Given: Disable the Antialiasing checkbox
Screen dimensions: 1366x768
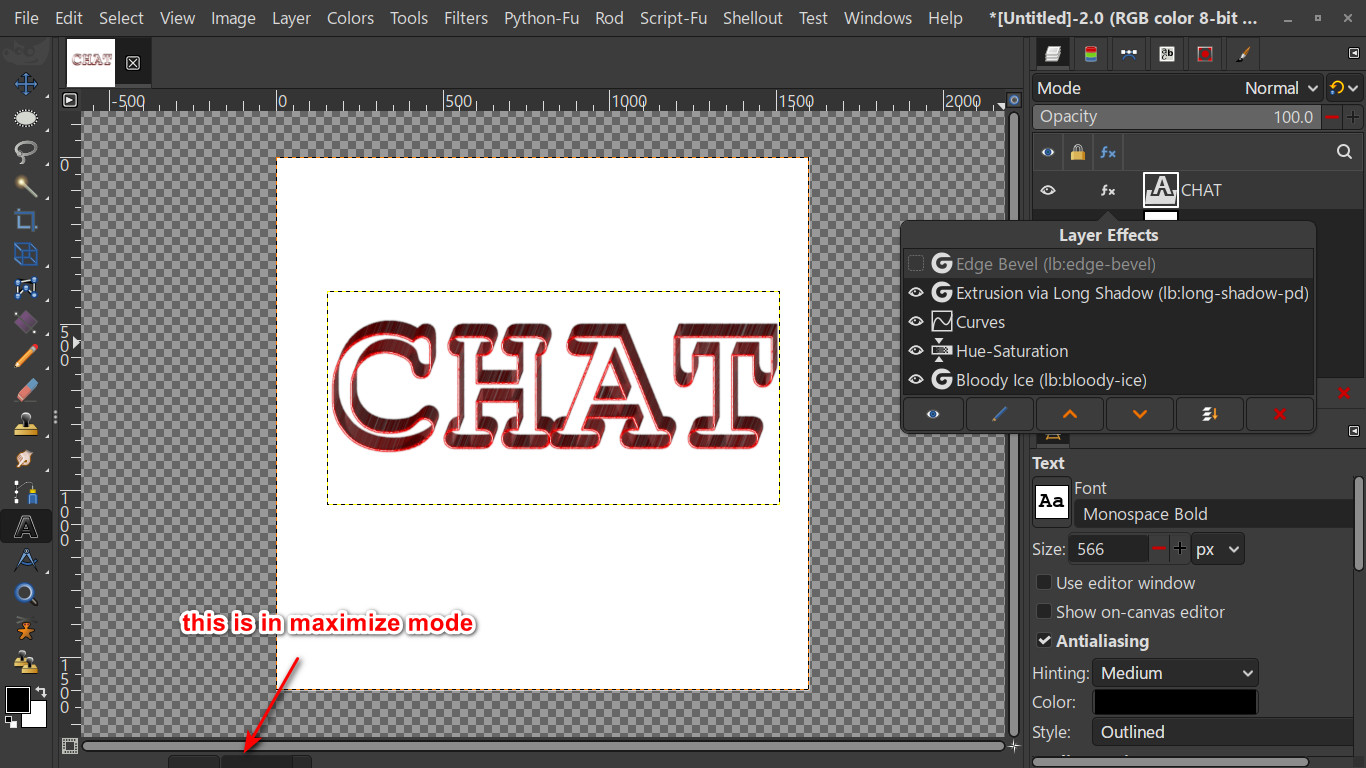Looking at the screenshot, I should (x=1044, y=640).
